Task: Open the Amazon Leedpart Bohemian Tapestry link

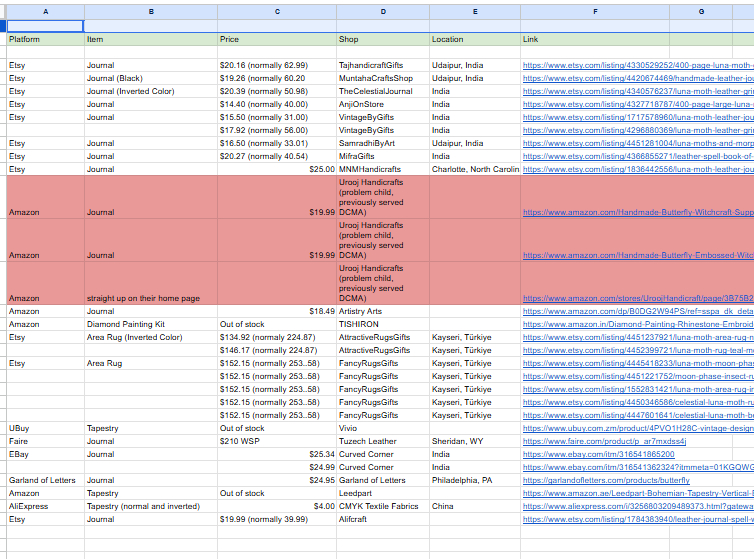Action: pos(636,493)
